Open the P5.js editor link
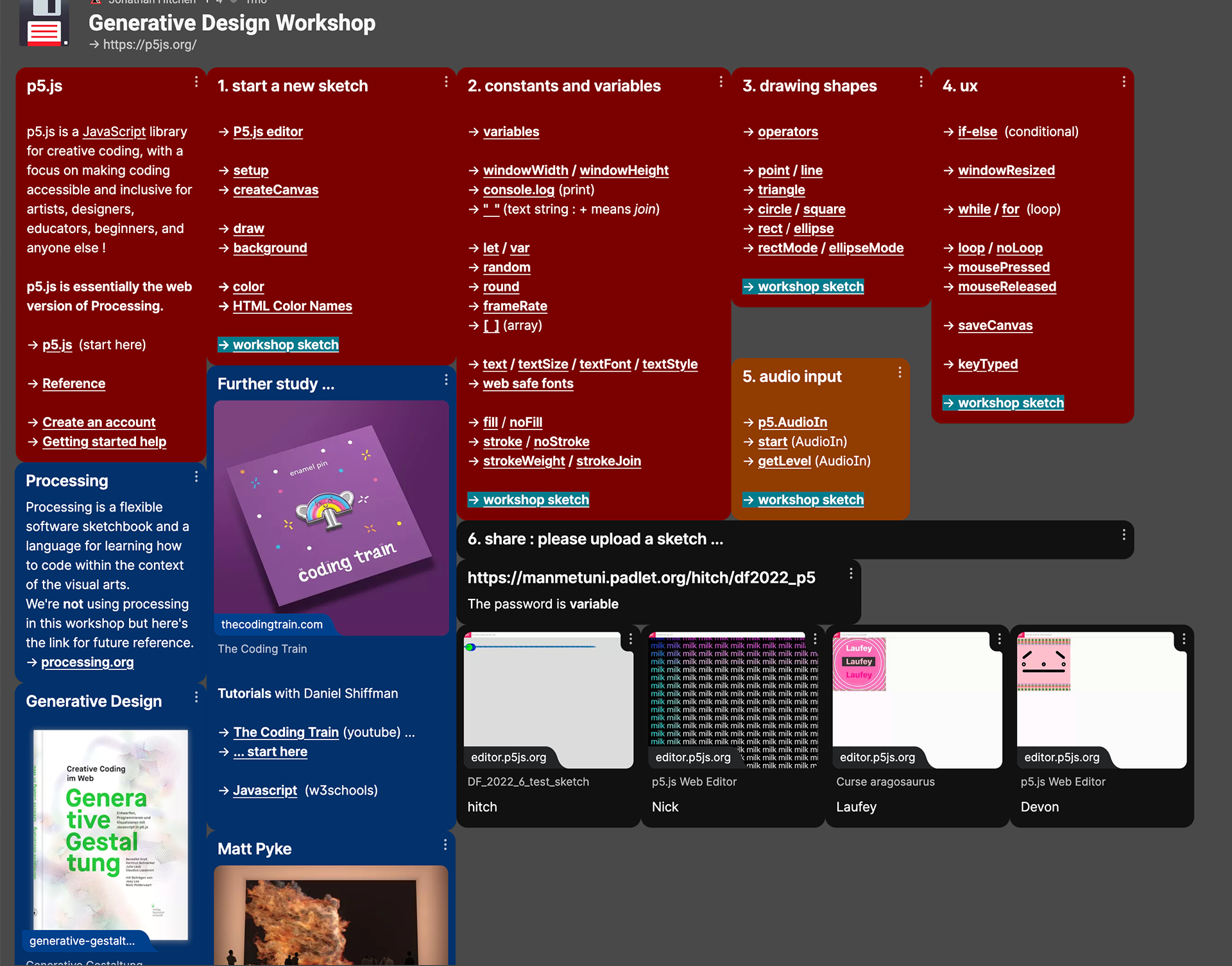The height and width of the screenshot is (966, 1232). 268,132
